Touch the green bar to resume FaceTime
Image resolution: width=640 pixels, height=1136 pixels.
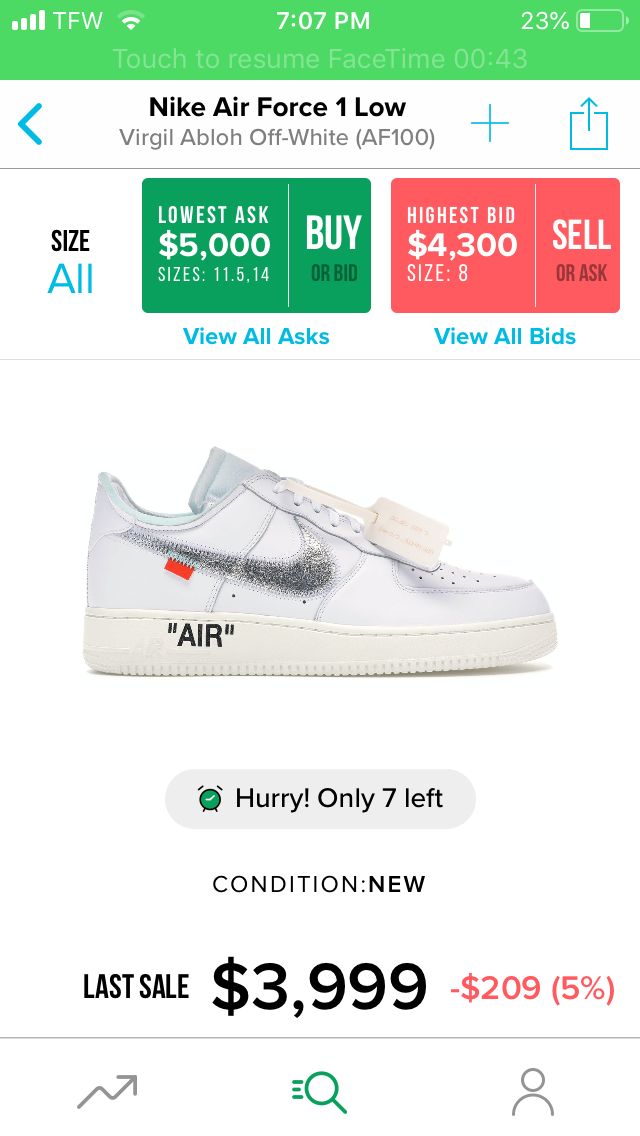[320, 58]
